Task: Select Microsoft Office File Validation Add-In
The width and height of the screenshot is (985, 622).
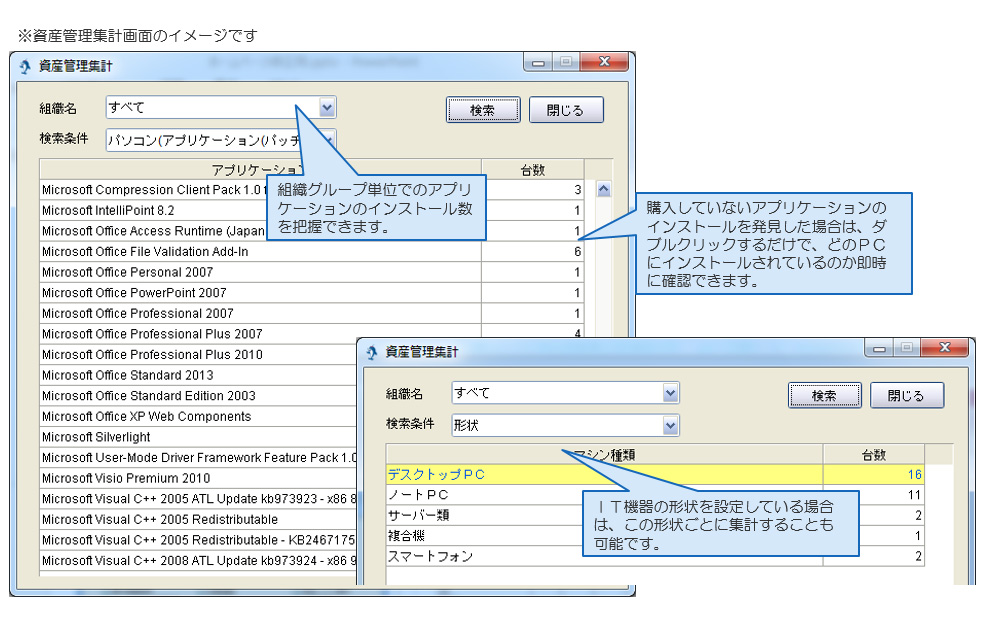Action: pyautogui.click(x=312, y=252)
